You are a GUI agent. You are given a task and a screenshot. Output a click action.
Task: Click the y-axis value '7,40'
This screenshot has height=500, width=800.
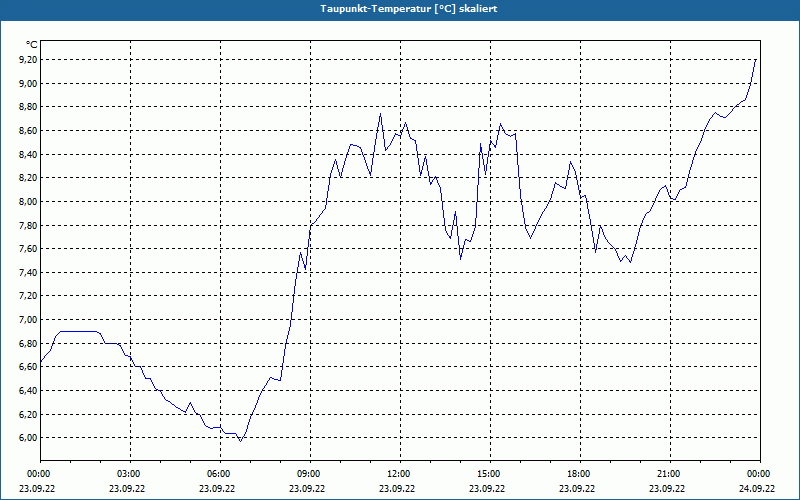point(29,272)
